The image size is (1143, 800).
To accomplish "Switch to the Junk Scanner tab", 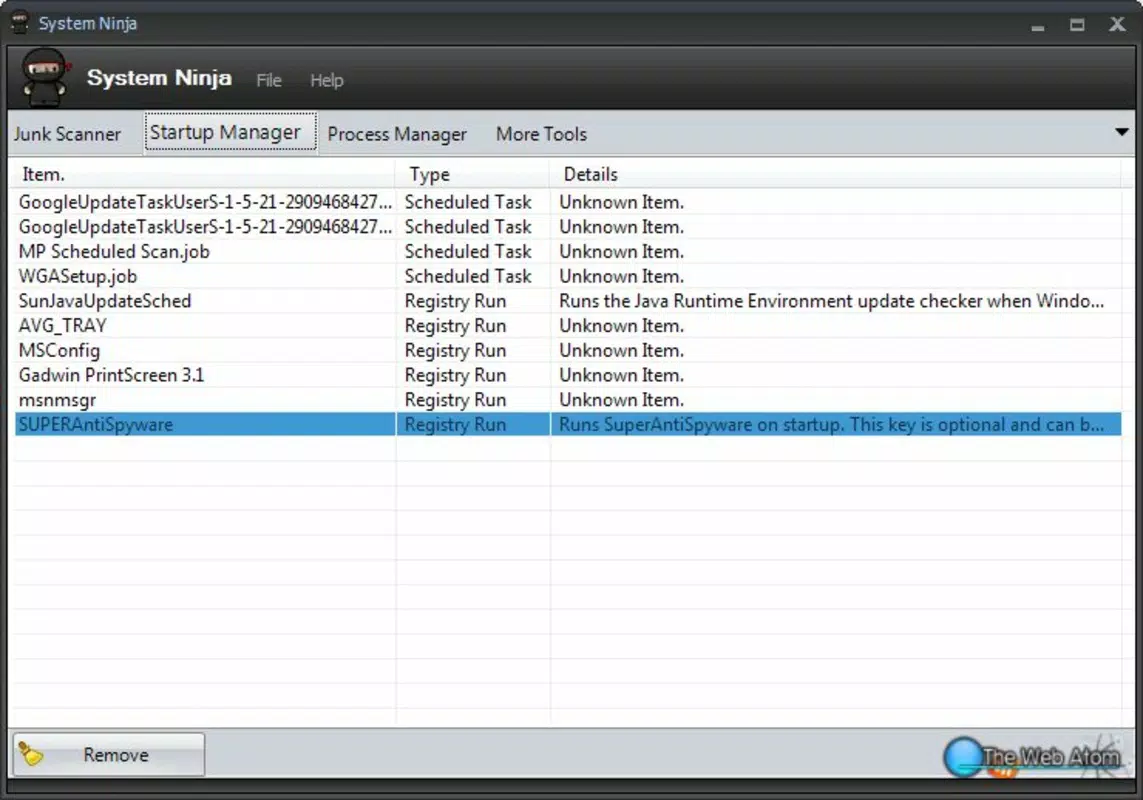I will pyautogui.click(x=67, y=134).
